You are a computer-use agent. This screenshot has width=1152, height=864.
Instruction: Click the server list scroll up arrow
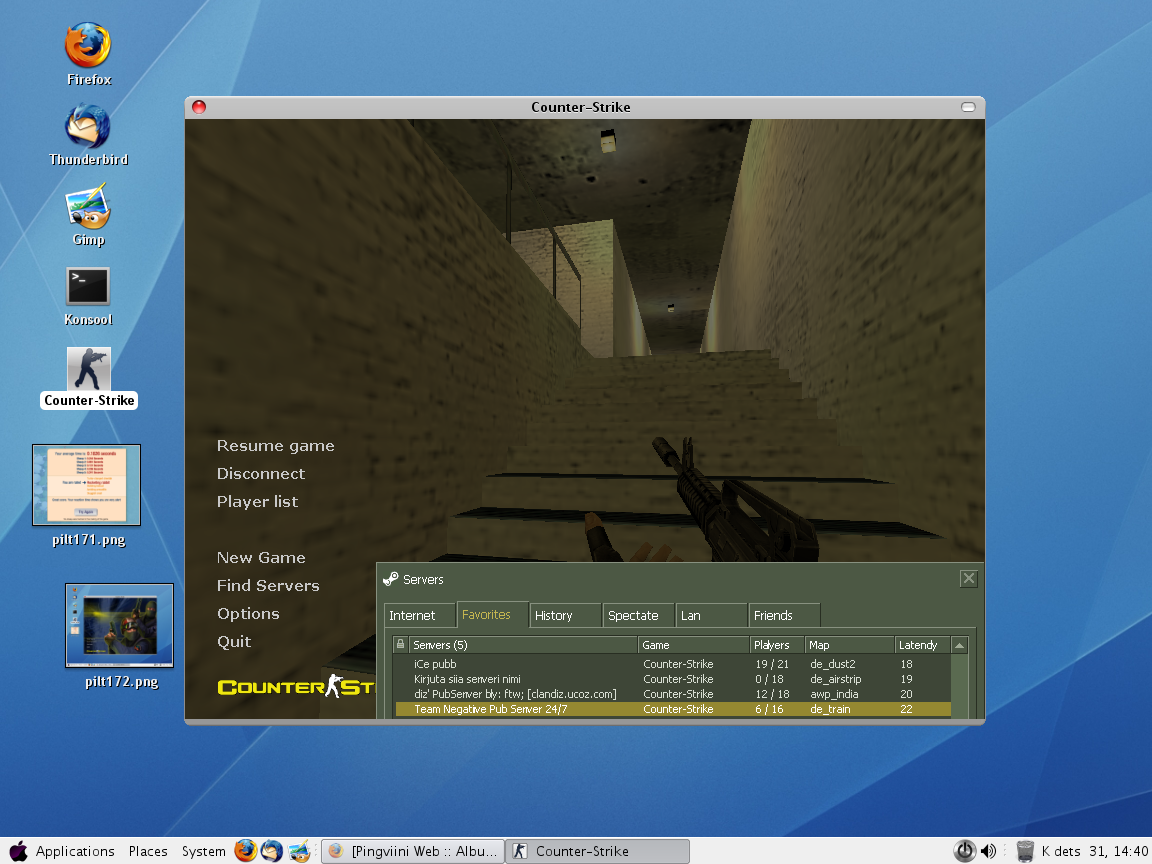pyautogui.click(x=960, y=644)
